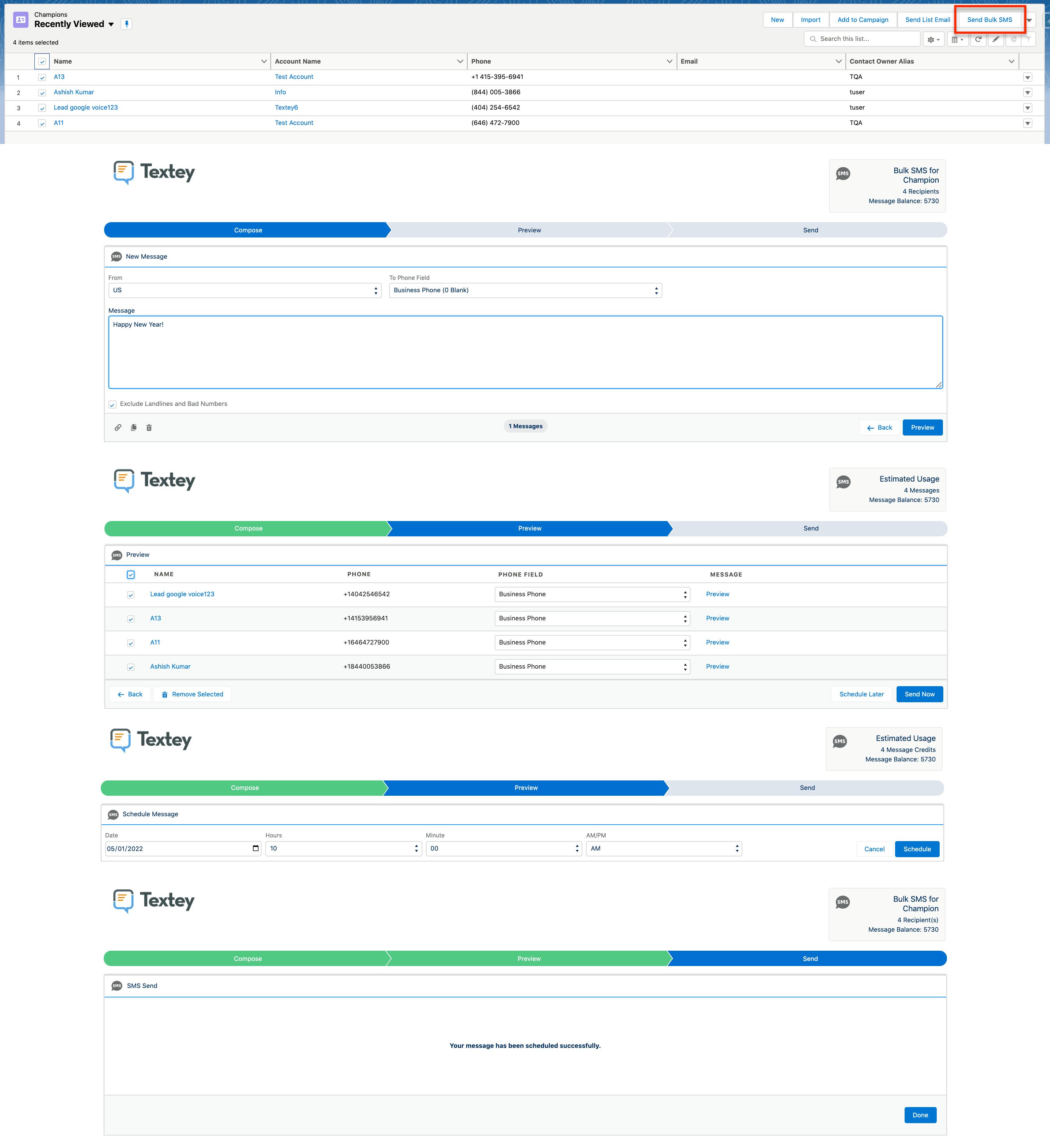Click the Send step in first wizard

810,230
